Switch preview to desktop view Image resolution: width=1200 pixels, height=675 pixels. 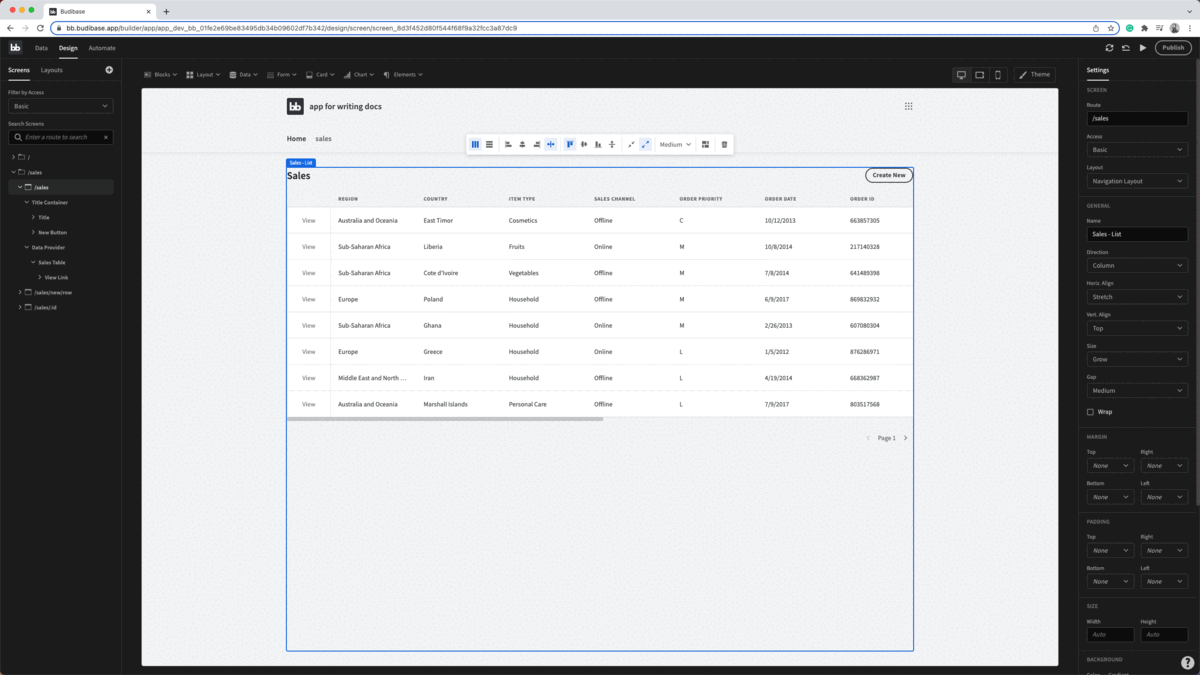[x=962, y=75]
